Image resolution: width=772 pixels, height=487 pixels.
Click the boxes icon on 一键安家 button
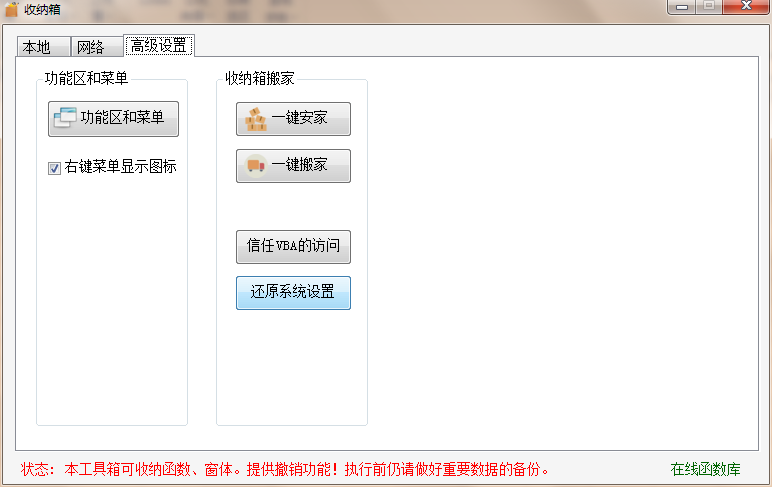tap(256, 119)
